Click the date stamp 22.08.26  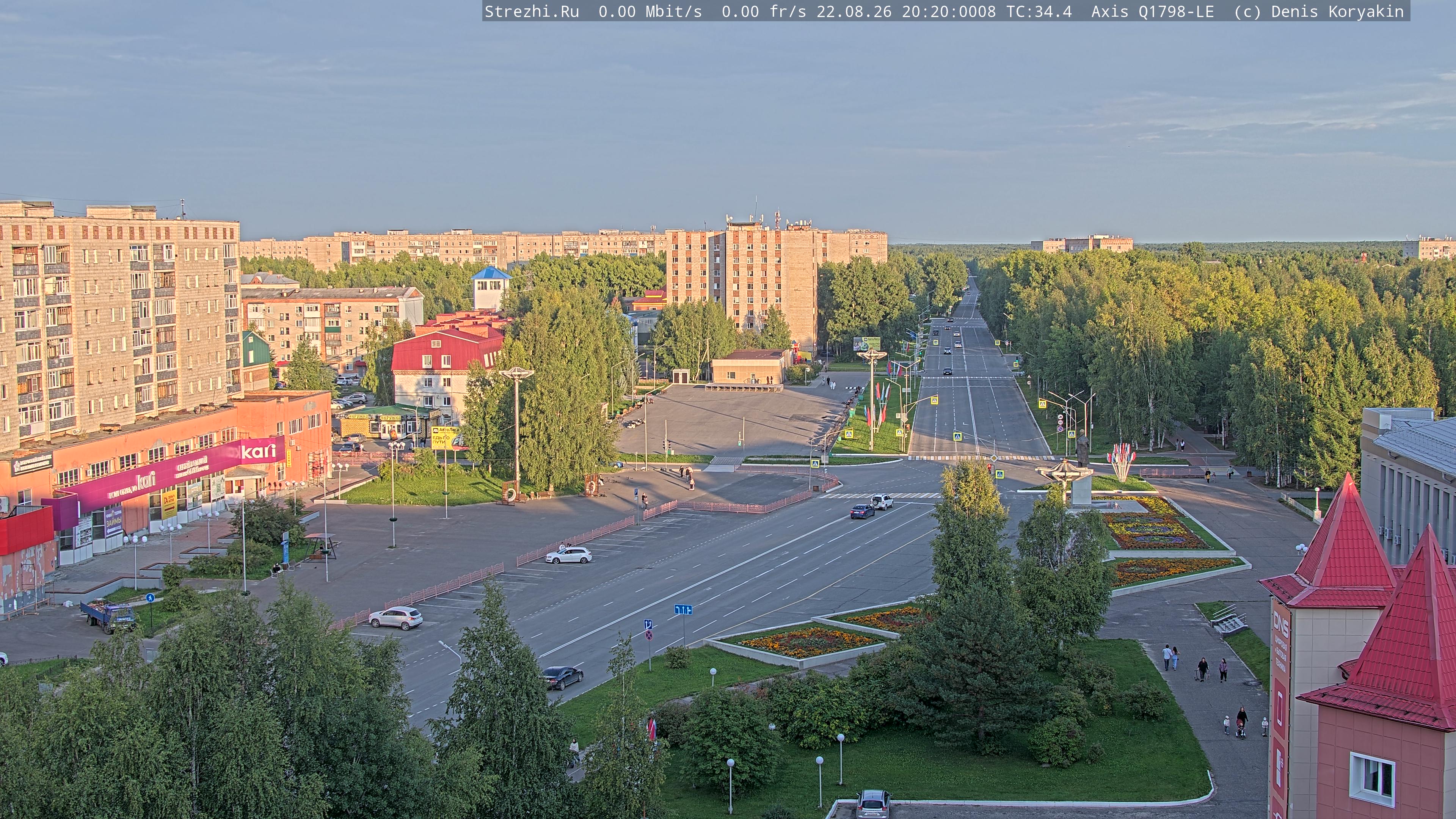tap(854, 11)
